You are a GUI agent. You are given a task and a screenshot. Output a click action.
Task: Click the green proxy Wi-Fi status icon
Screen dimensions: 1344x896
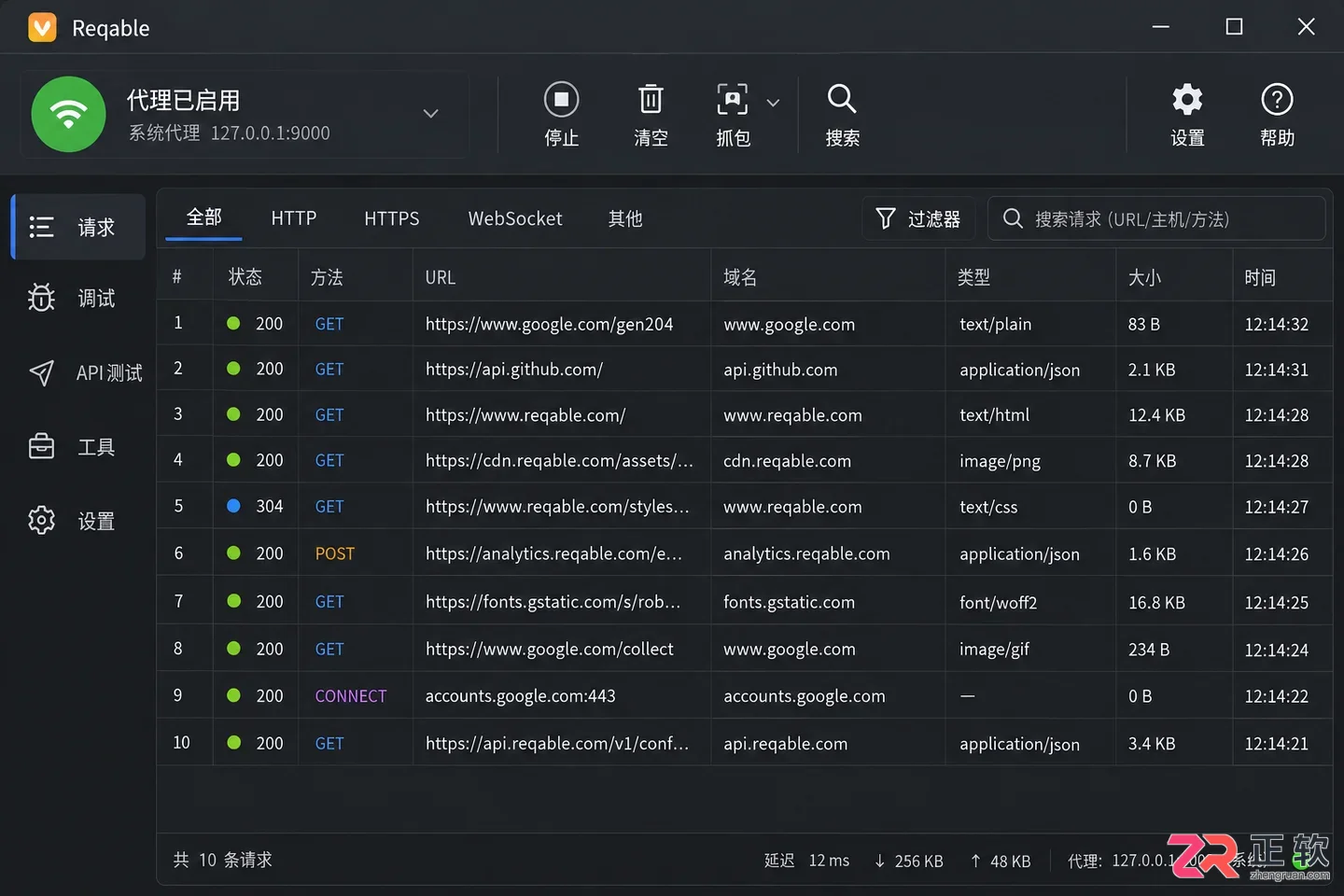pyautogui.click(x=68, y=114)
